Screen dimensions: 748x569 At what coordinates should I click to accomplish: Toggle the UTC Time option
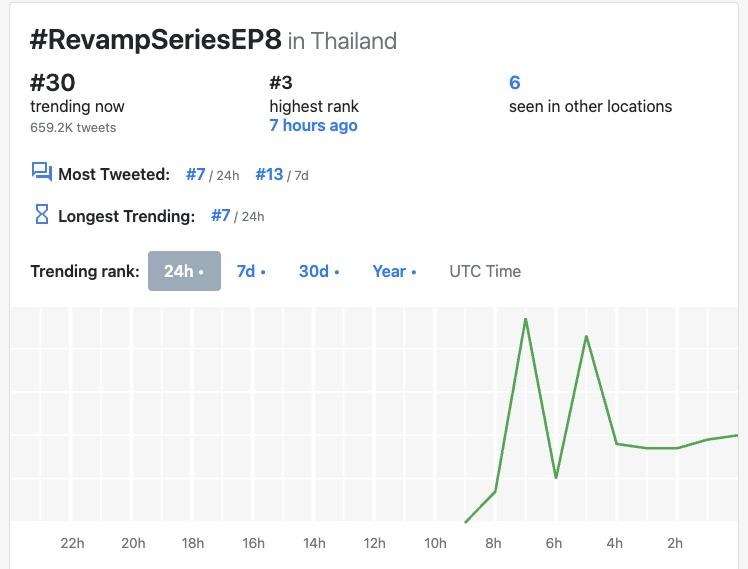[485, 271]
